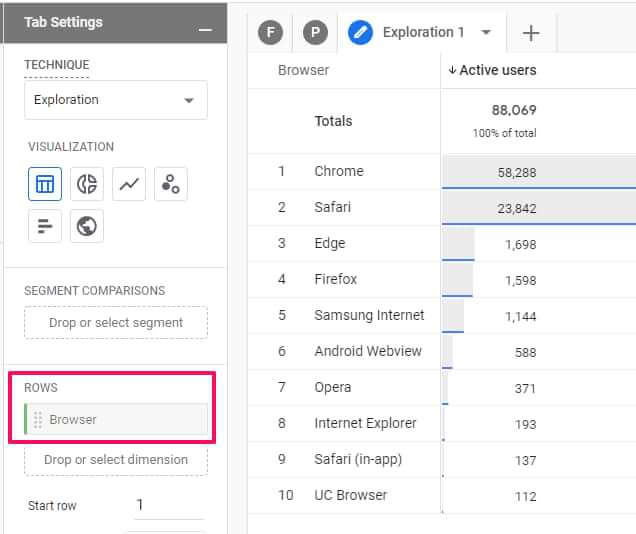Image resolution: width=636 pixels, height=534 pixels.
Task: Select the table visualization icon
Action: pyautogui.click(x=45, y=184)
